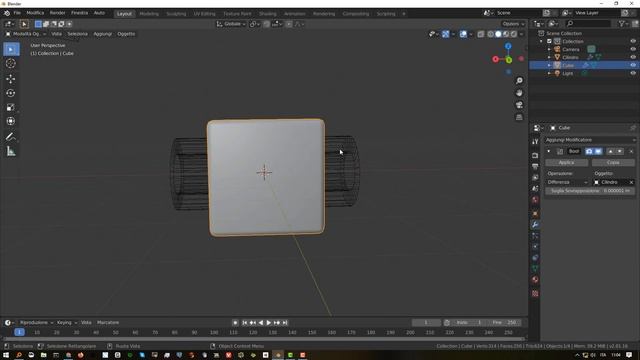640x360 pixels.
Task: Switch to the UV Editing workspace tab
Action: (204, 13)
